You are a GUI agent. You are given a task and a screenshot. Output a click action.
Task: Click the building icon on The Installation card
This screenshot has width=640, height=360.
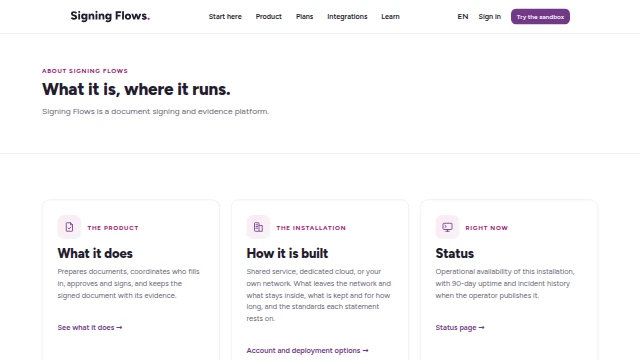click(258, 227)
